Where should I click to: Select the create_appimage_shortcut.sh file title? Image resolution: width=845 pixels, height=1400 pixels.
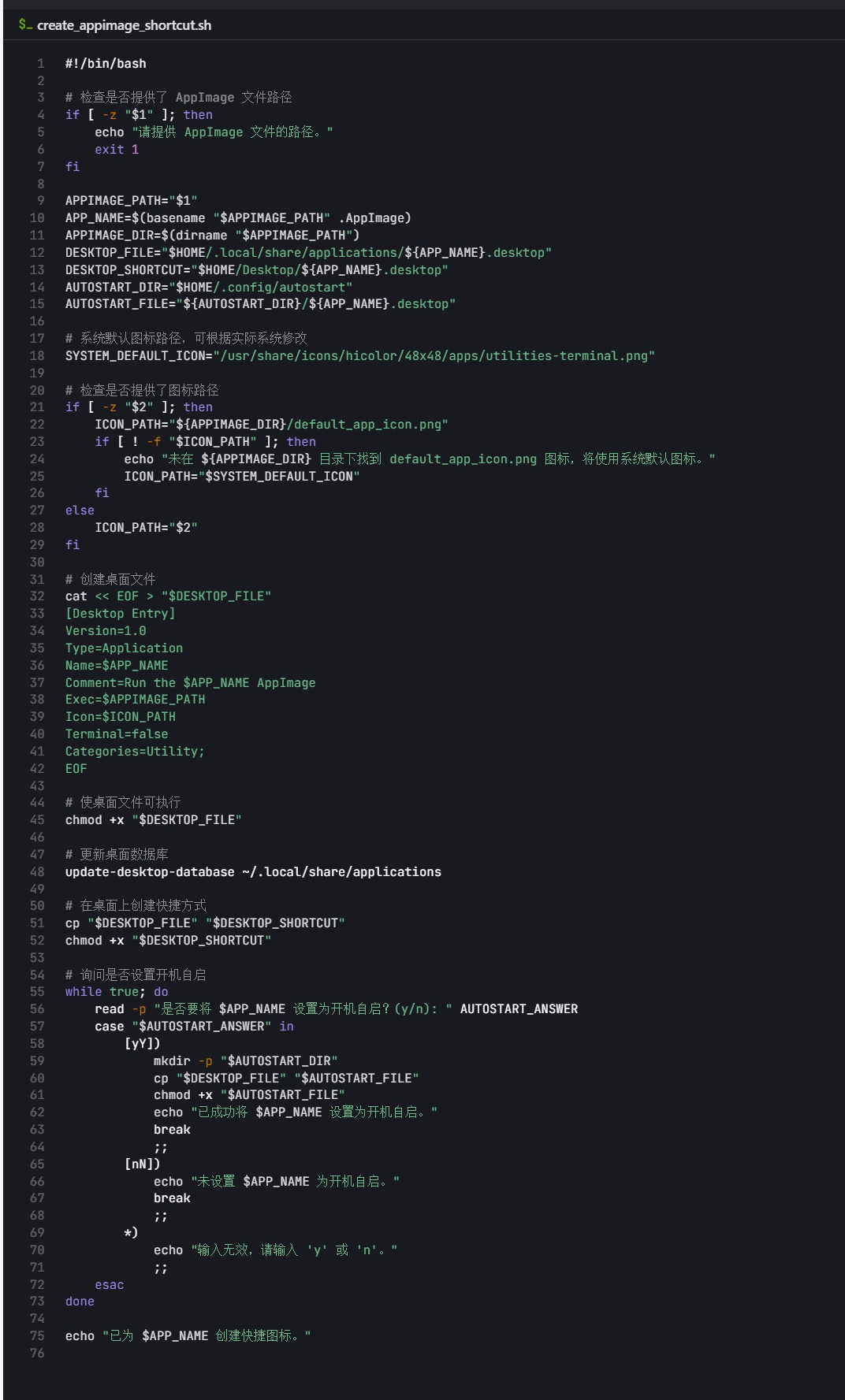pyautogui.click(x=124, y=25)
